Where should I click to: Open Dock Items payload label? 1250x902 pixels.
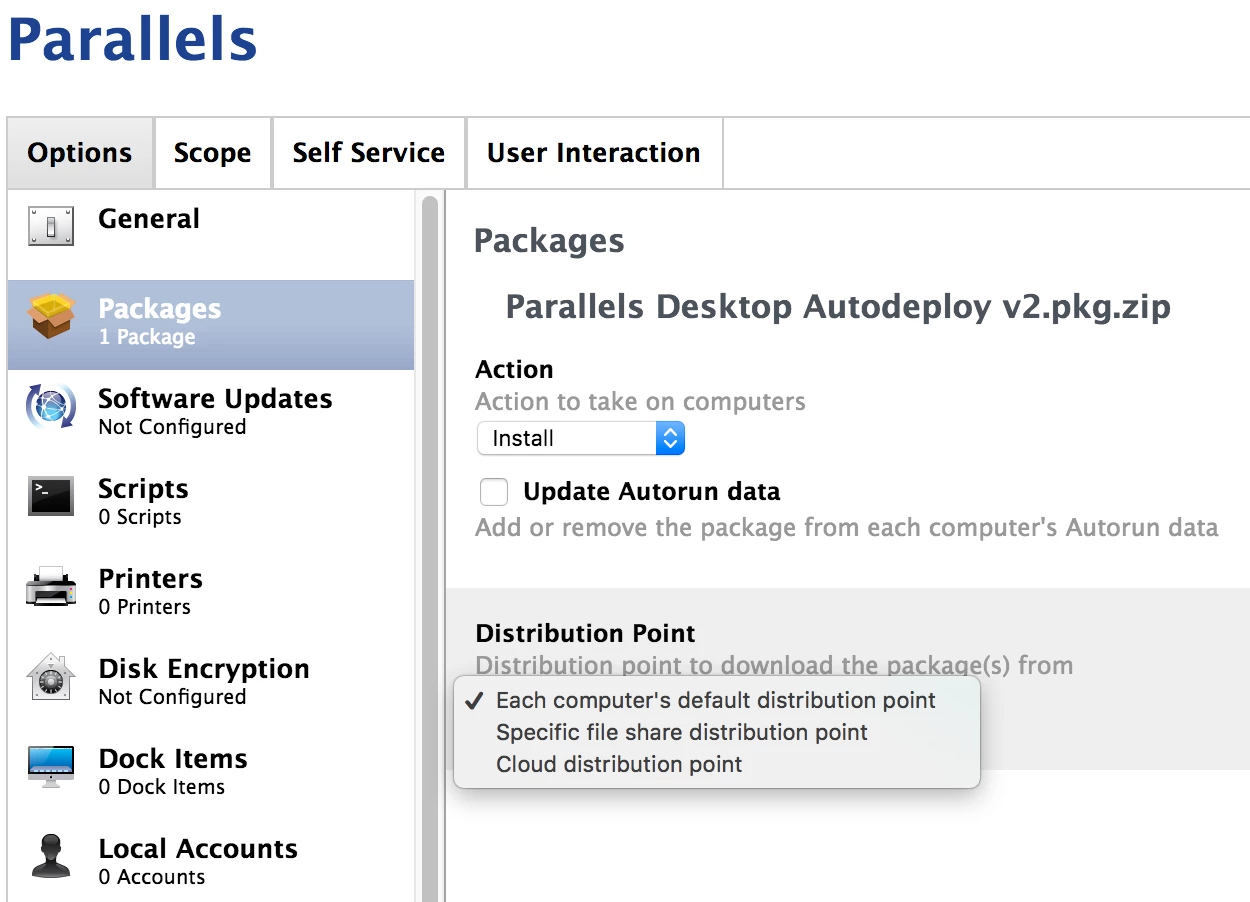coord(173,759)
